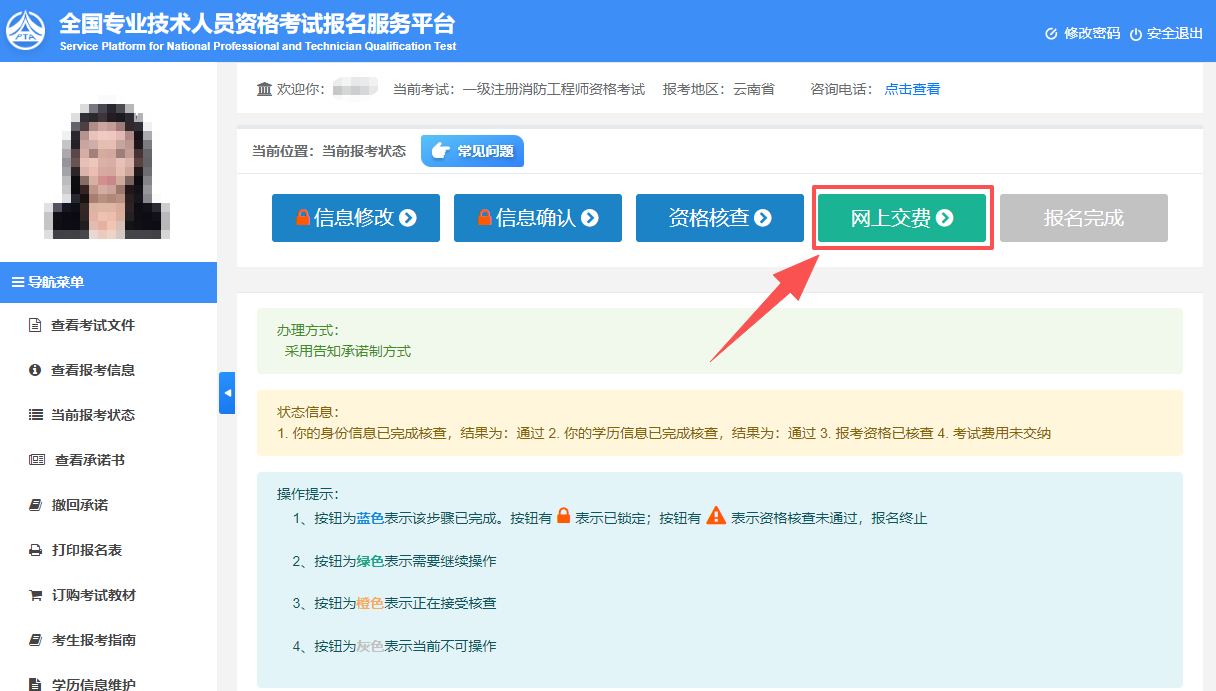Click the PTA logo in the header
Viewport: 1216px width, 691px height.
point(27,30)
